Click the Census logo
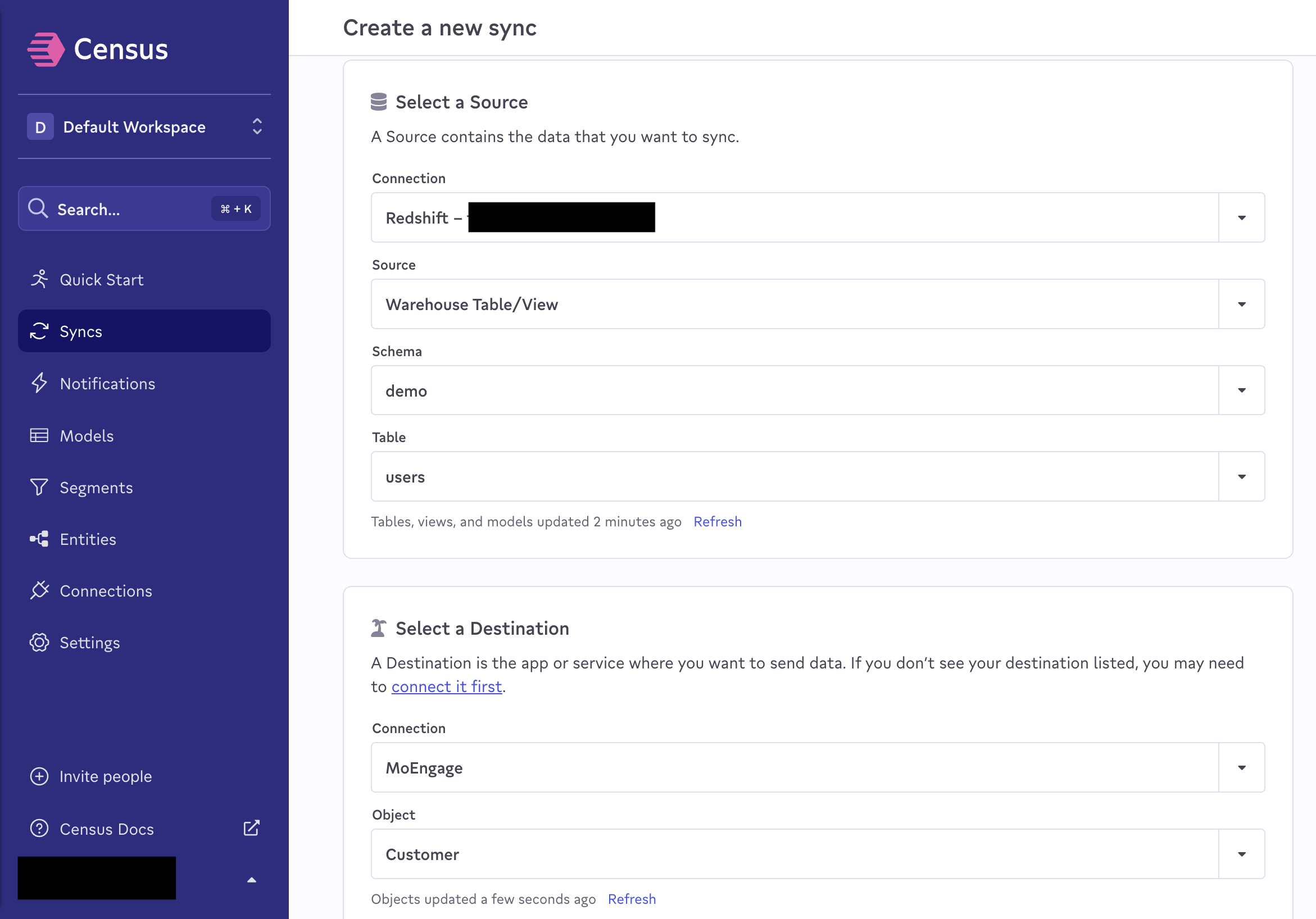The width and height of the screenshot is (1316, 919). (x=98, y=49)
